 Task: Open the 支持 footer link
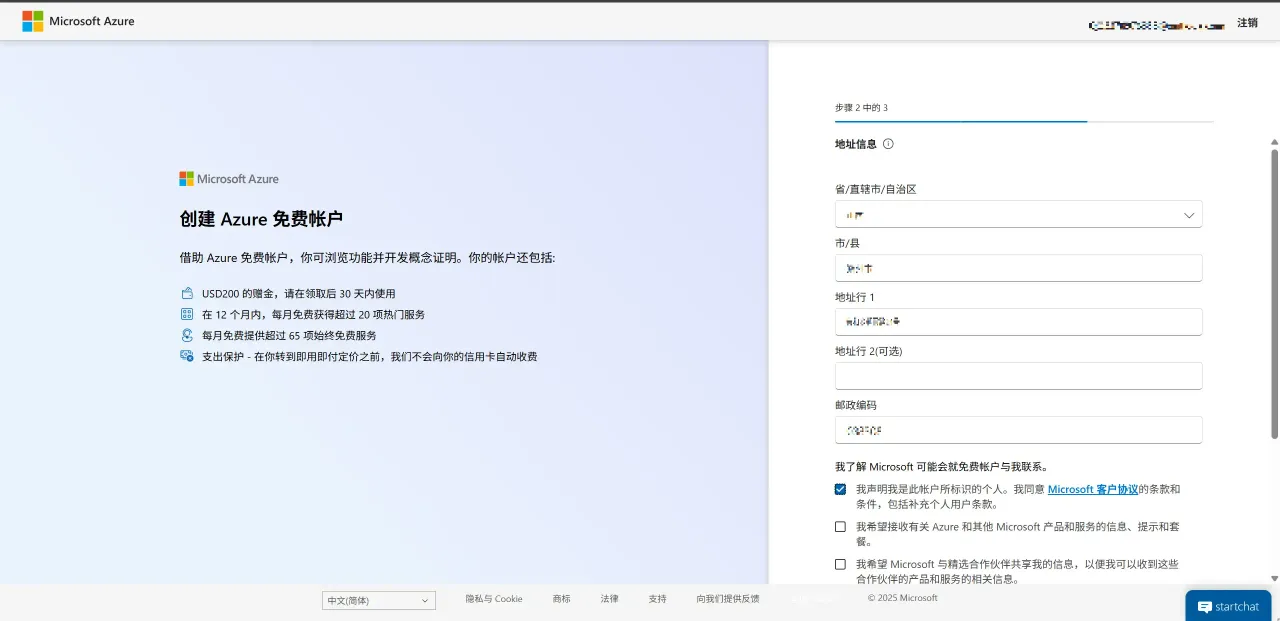[657, 599]
